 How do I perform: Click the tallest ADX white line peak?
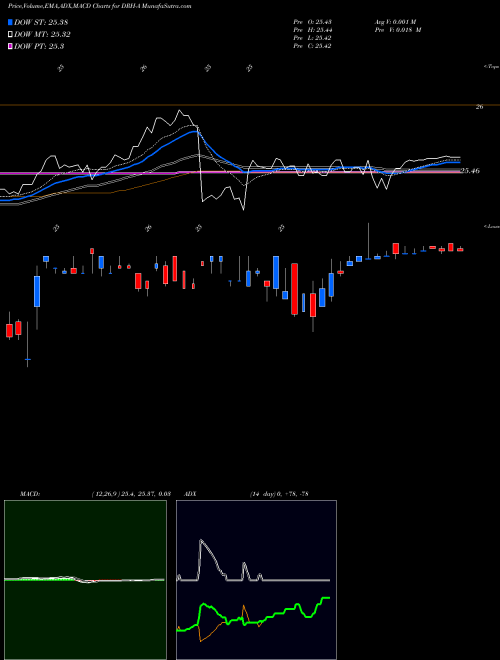(201, 540)
